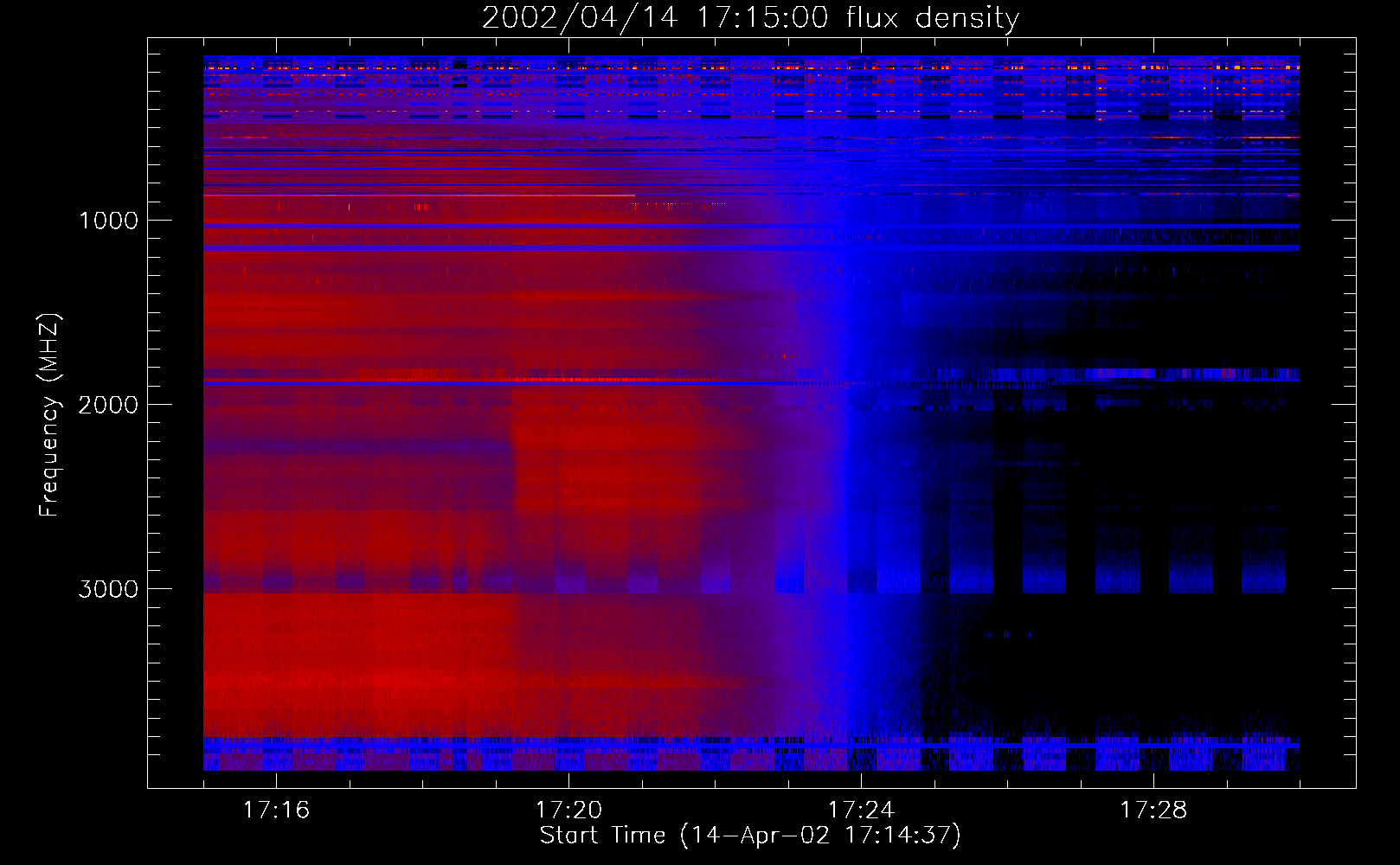Click the 17:16 time axis label
The width and height of the screenshot is (1400, 865).
click(276, 810)
